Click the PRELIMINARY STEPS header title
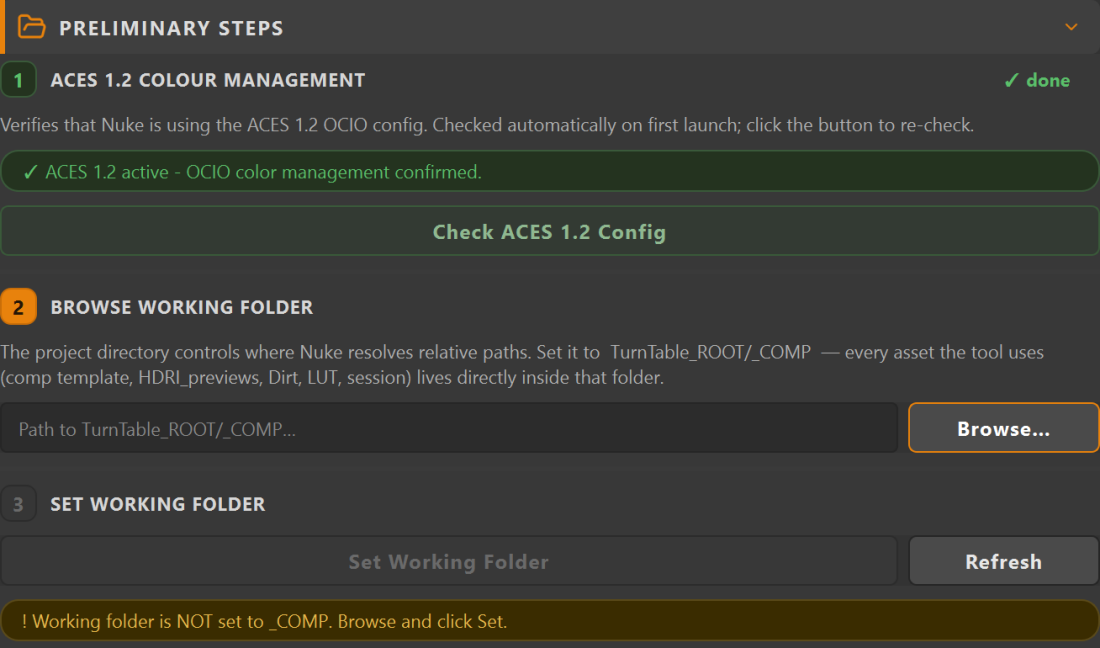1100x648 pixels. click(x=171, y=28)
